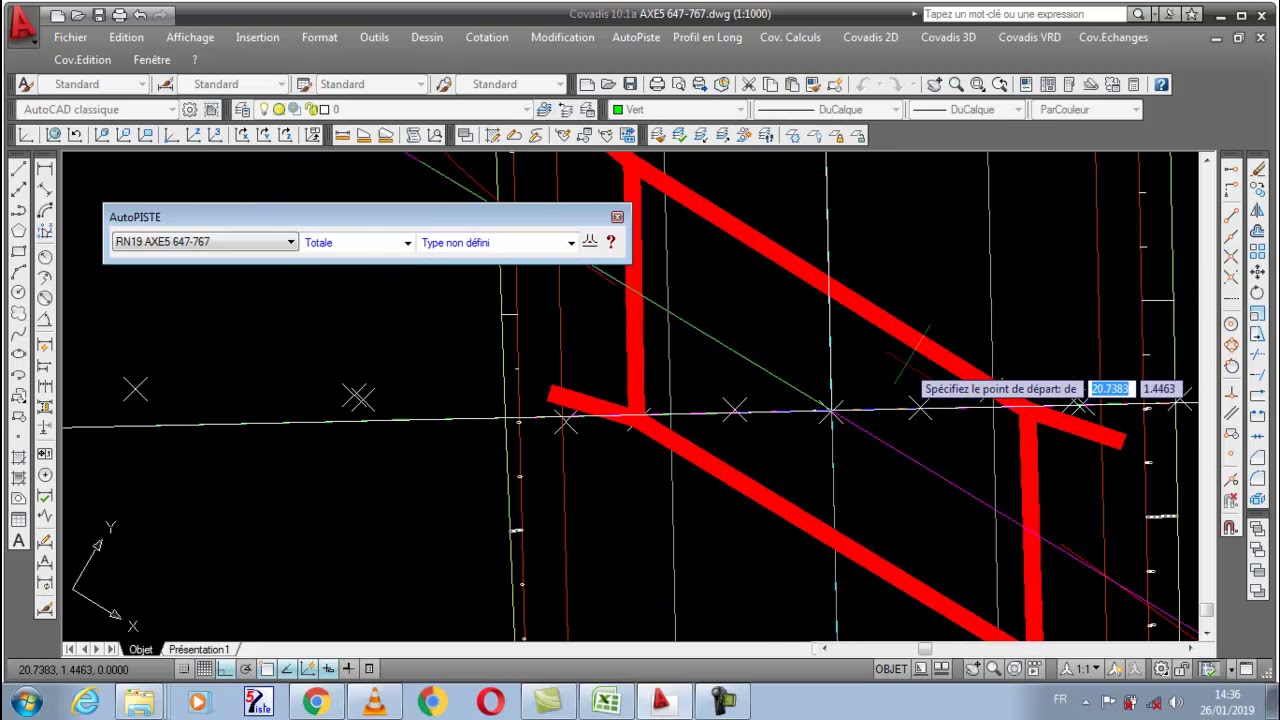This screenshot has width=1280, height=720.
Task: Select the Circle draw tool
Action: (x=18, y=292)
